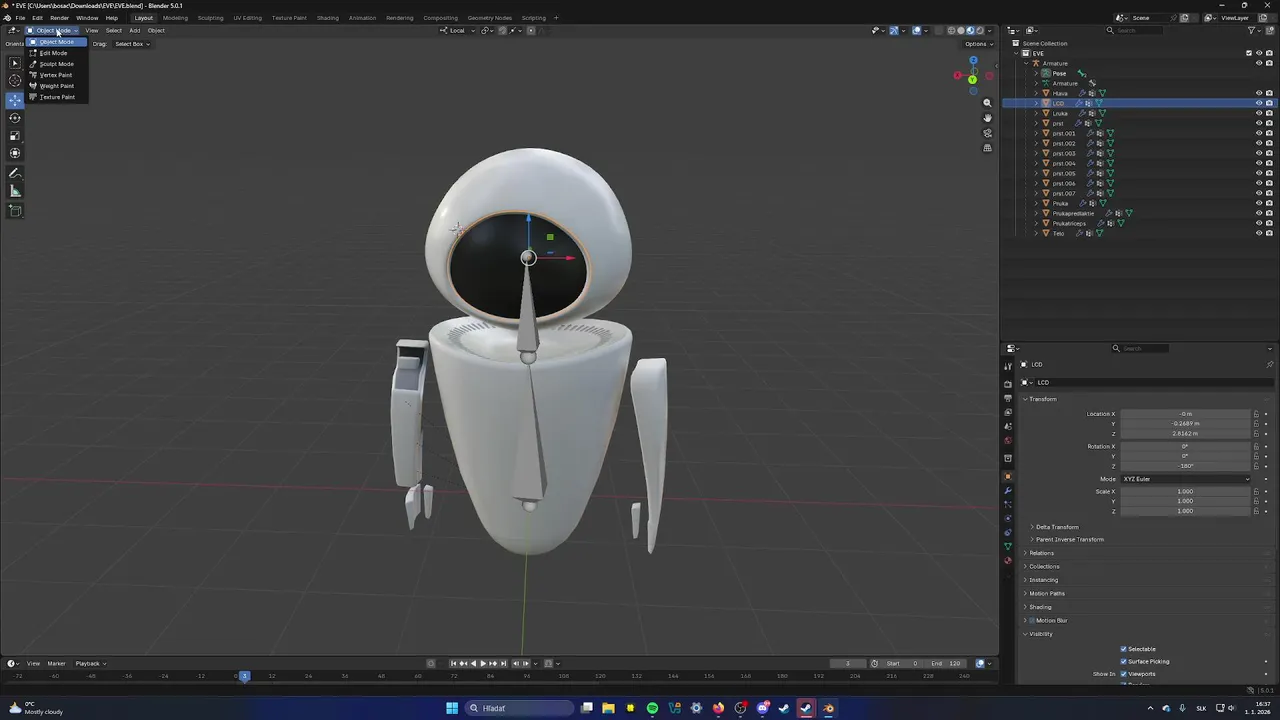Screen dimensions: 1280x720
Task: Open the Marker menu in the timeline
Action: point(56,664)
